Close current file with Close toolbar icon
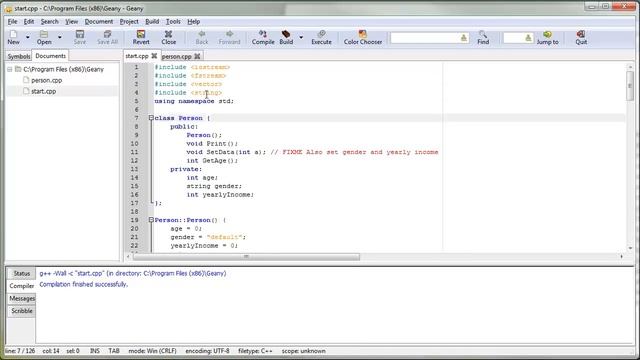 pyautogui.click(x=169, y=37)
